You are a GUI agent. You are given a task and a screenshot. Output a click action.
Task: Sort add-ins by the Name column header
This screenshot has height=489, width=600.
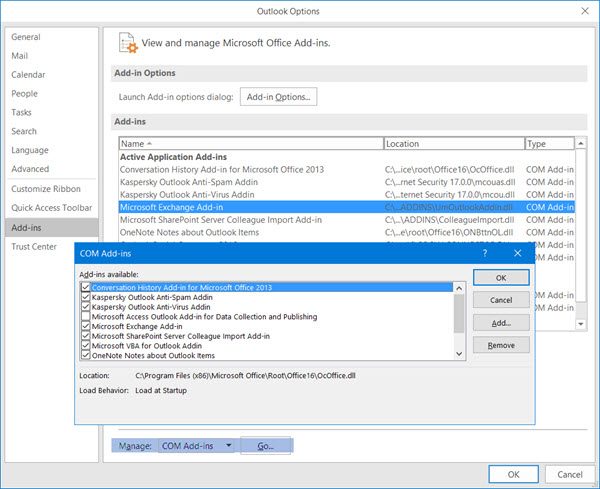click(x=250, y=144)
